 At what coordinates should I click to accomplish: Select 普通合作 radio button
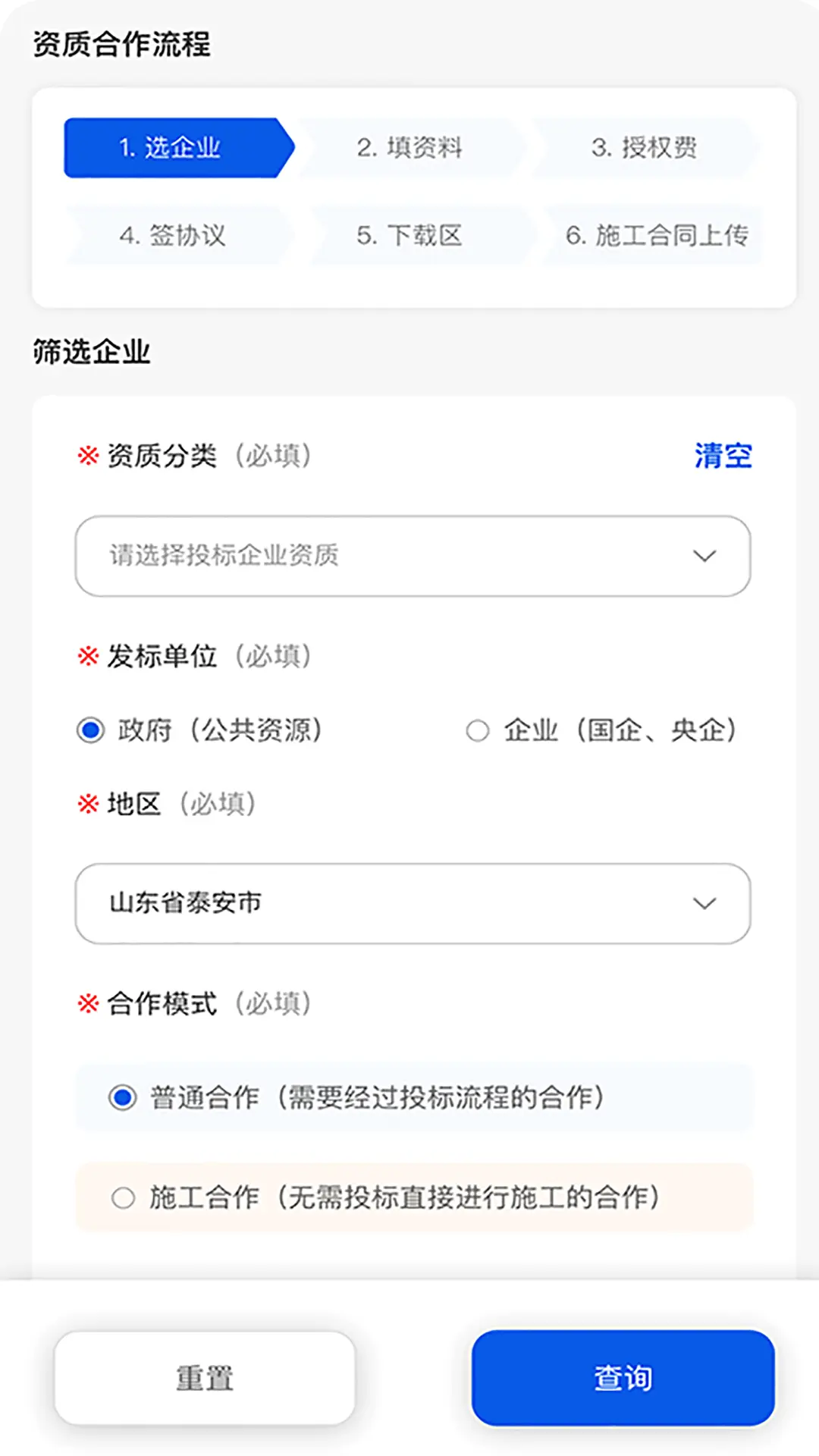(x=123, y=1097)
